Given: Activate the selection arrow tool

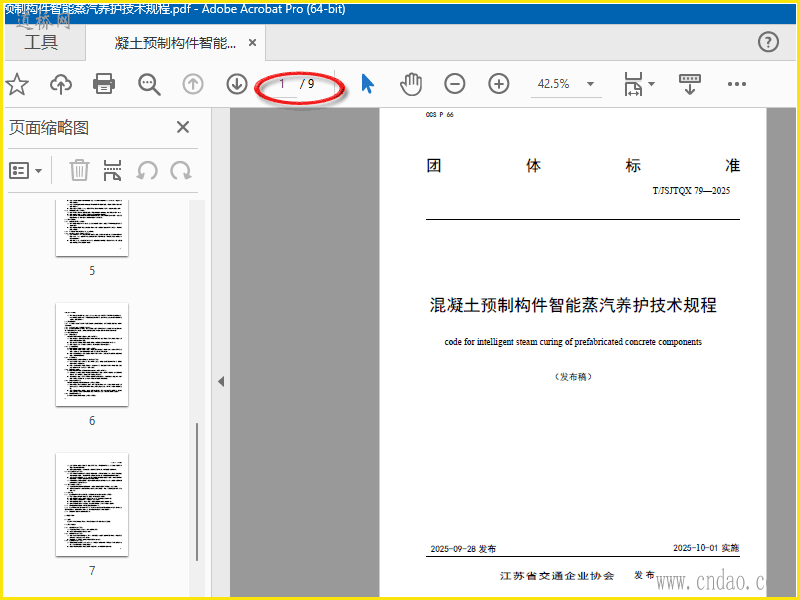Looking at the screenshot, I should [367, 84].
